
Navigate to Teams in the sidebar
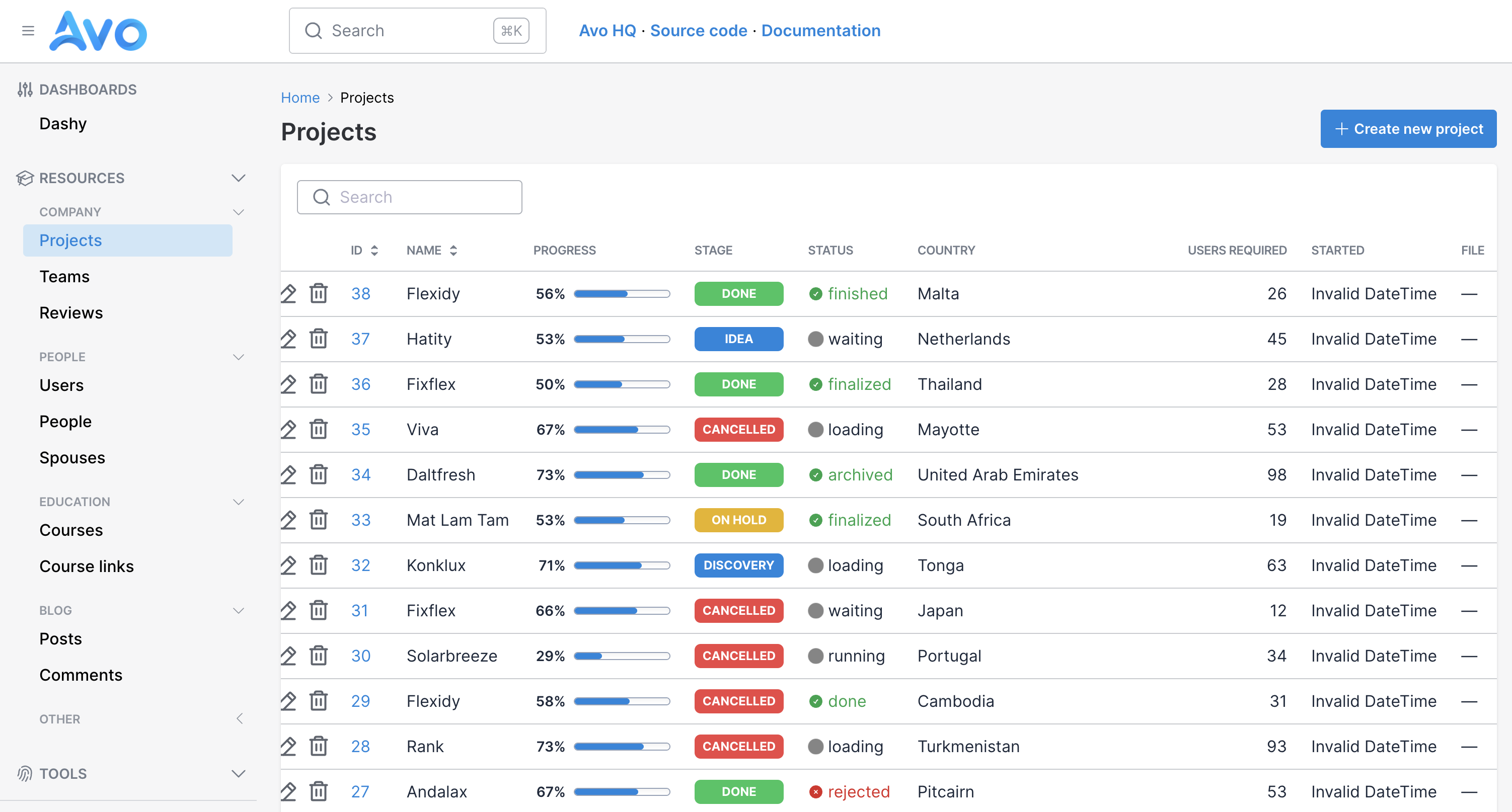pos(64,276)
